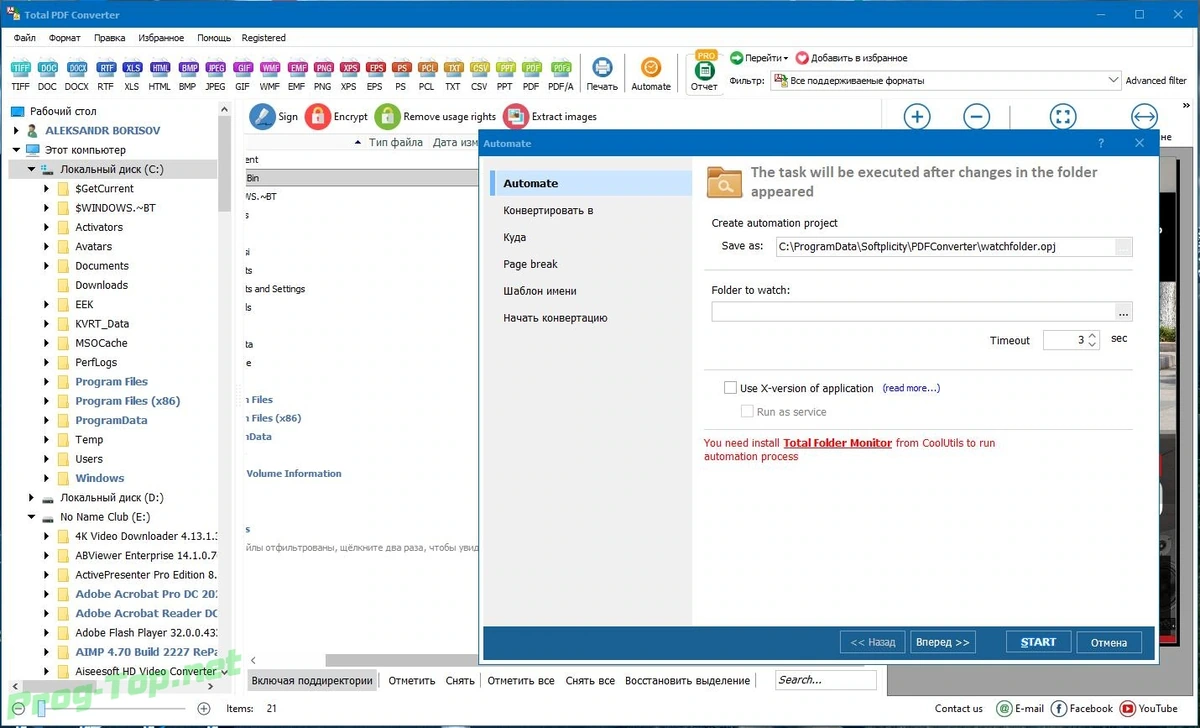
Task: Open the Отчет PRO report icon
Action: tap(705, 69)
